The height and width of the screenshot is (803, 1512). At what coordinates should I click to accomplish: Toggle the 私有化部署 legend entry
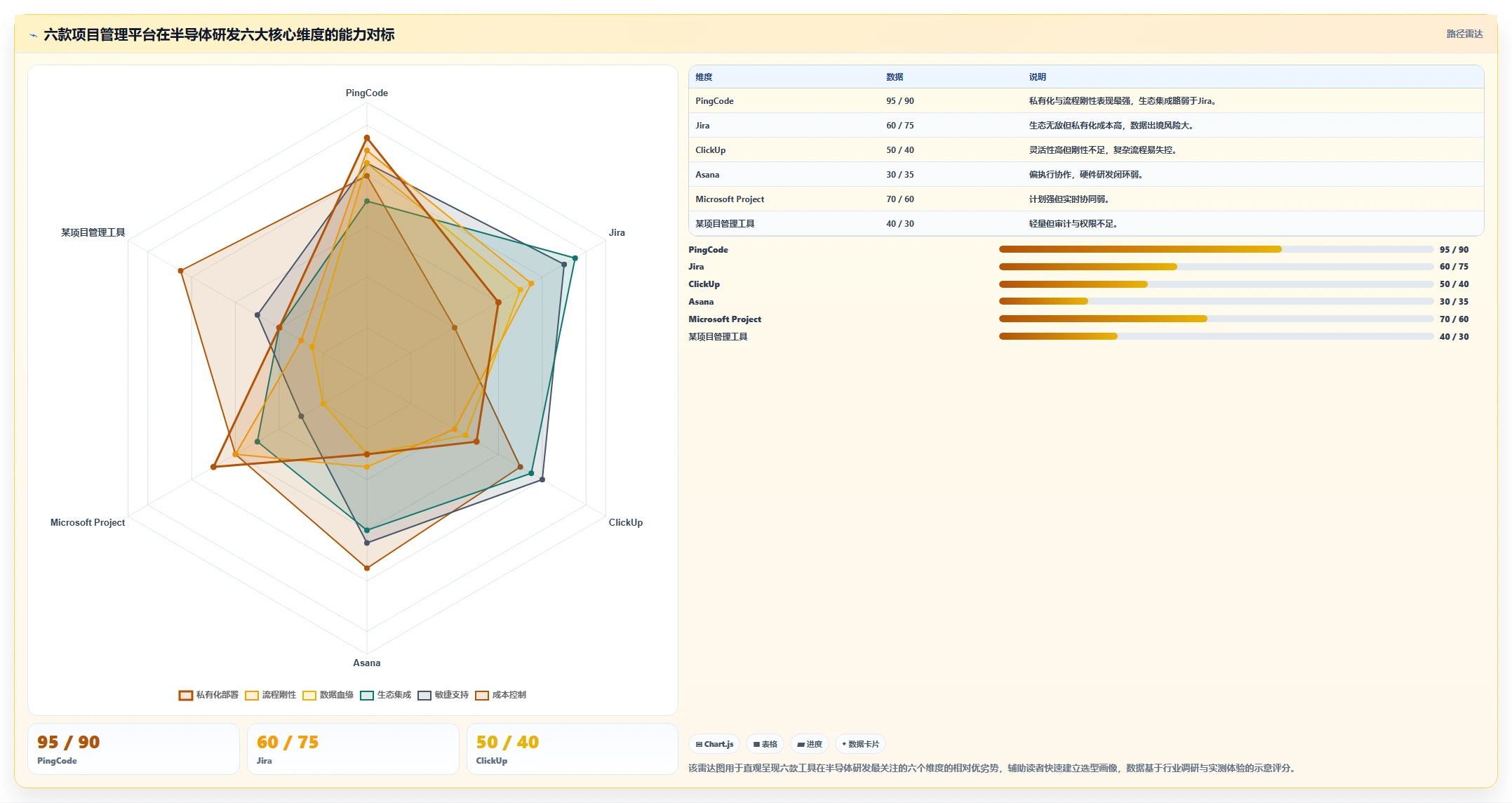point(209,695)
